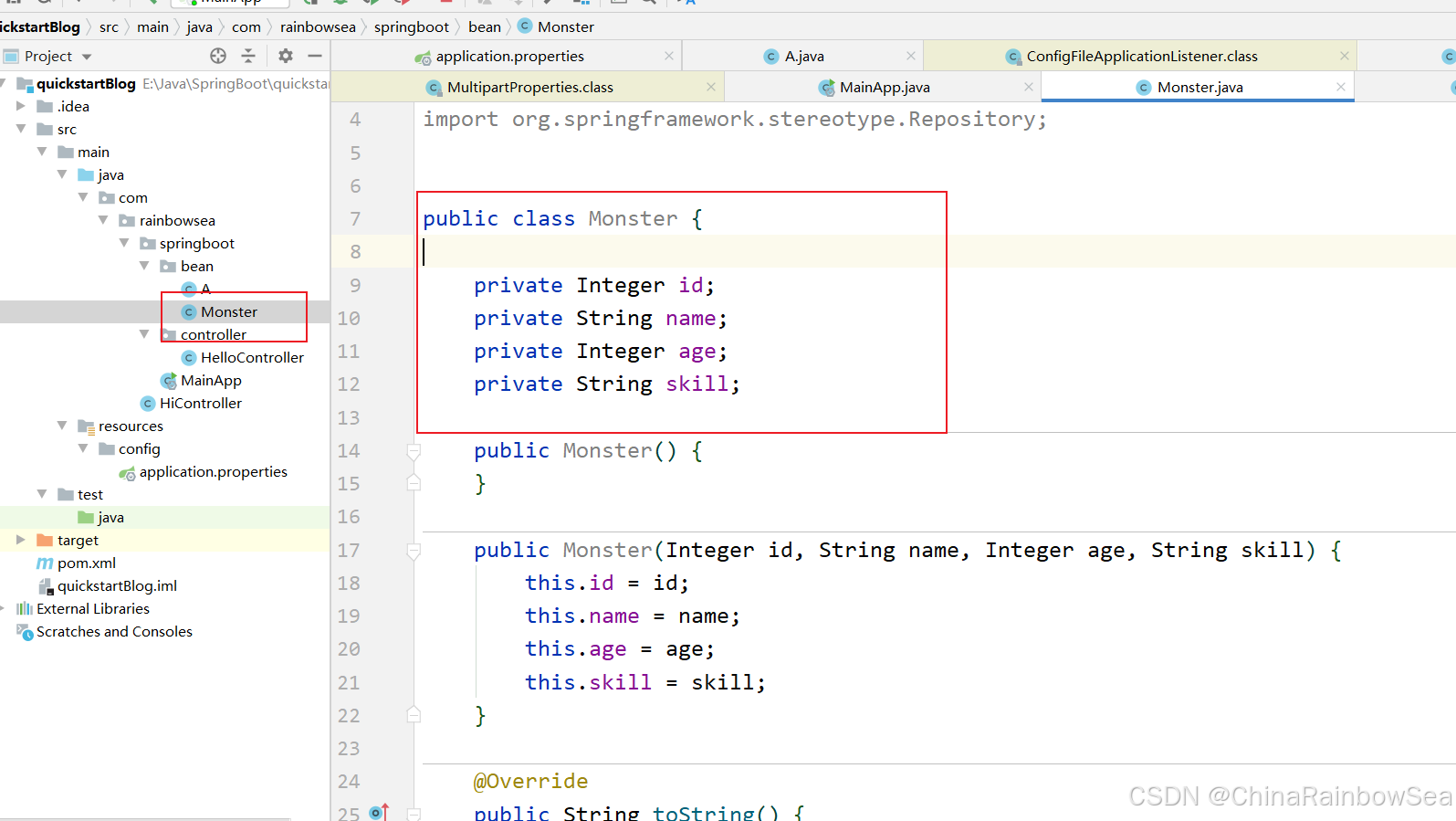Collapse the resources folder
Image resolution: width=1456 pixels, height=821 pixels.
pos(62,426)
